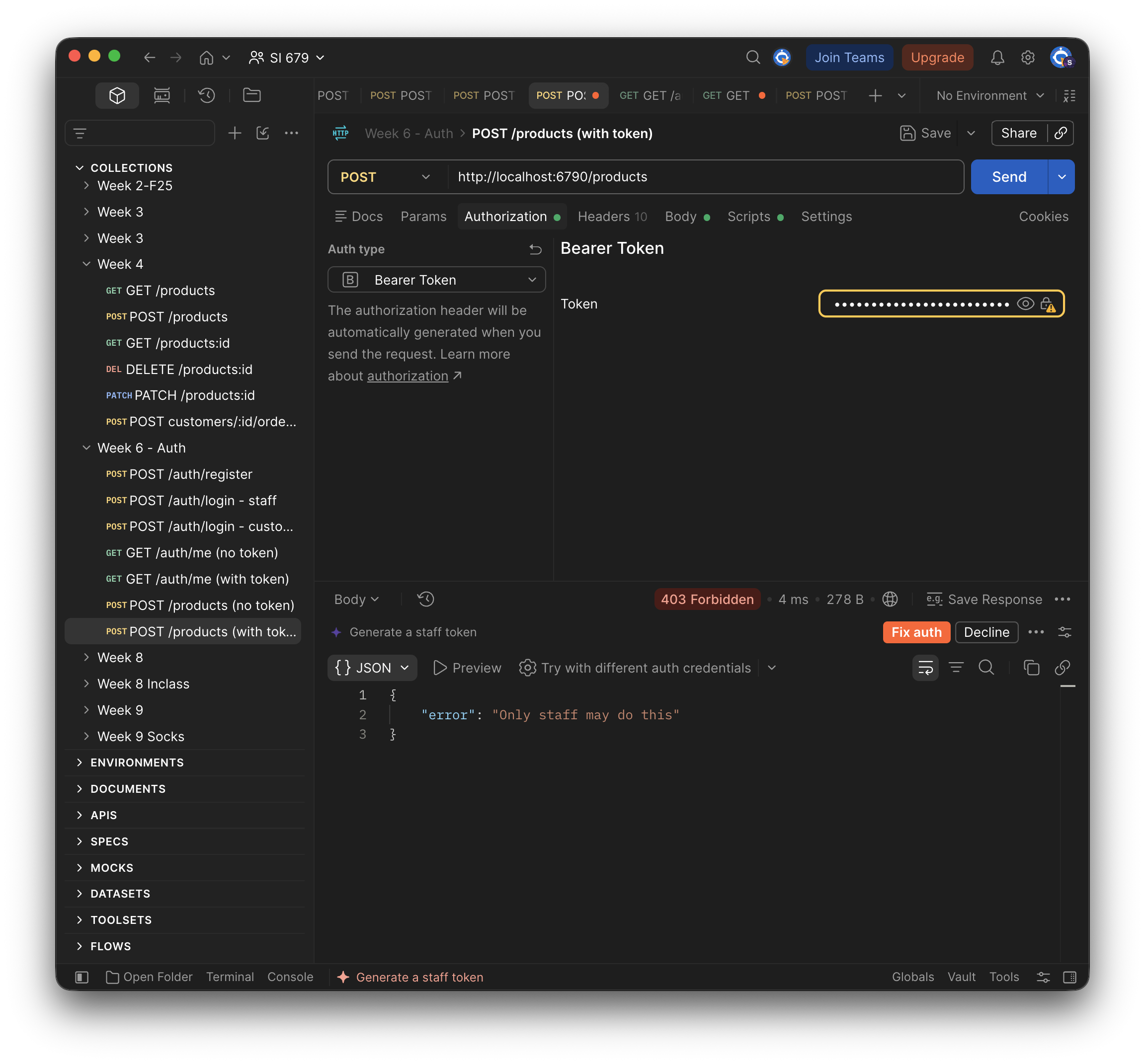Toggle the left sidebar panel icon
Viewport: 1145px width, 1064px height.
(x=82, y=977)
